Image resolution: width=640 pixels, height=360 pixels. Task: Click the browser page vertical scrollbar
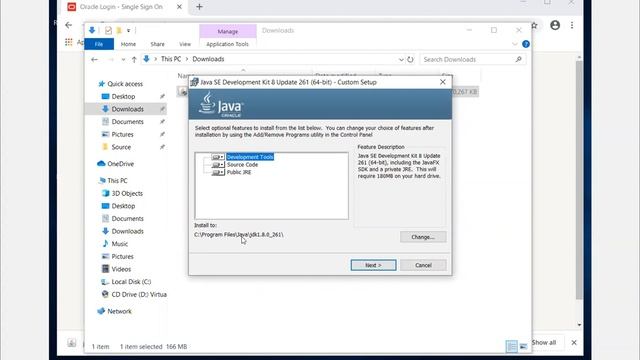[579, 180]
